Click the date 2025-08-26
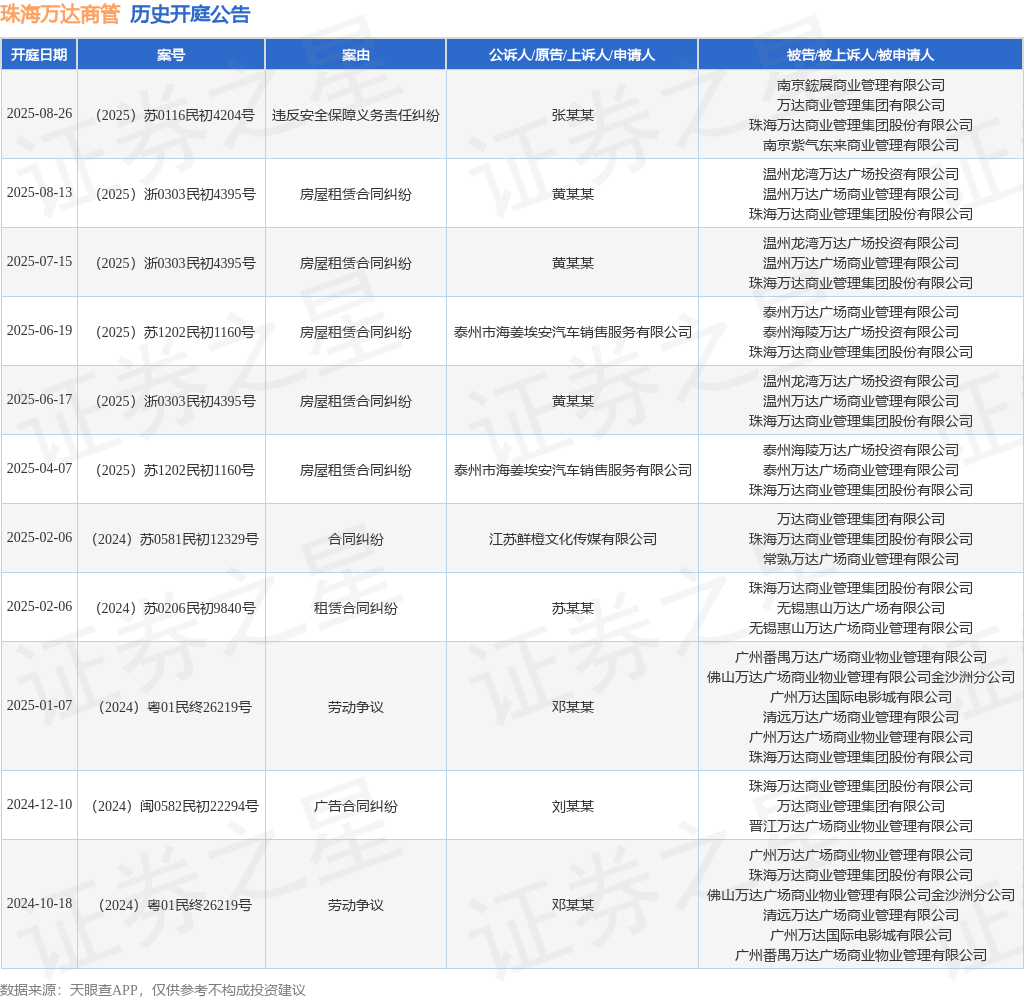 (x=39, y=114)
